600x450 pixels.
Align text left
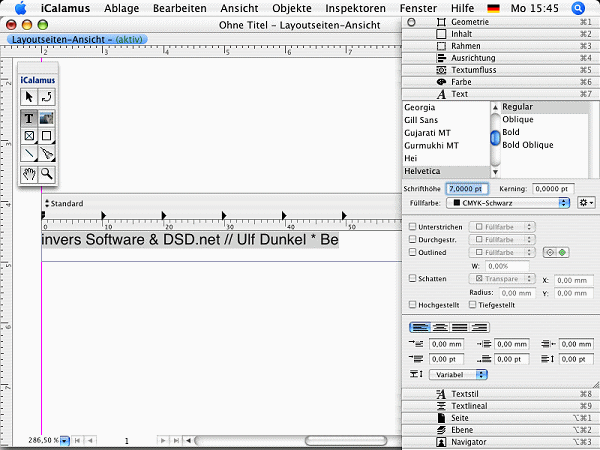(x=420, y=327)
